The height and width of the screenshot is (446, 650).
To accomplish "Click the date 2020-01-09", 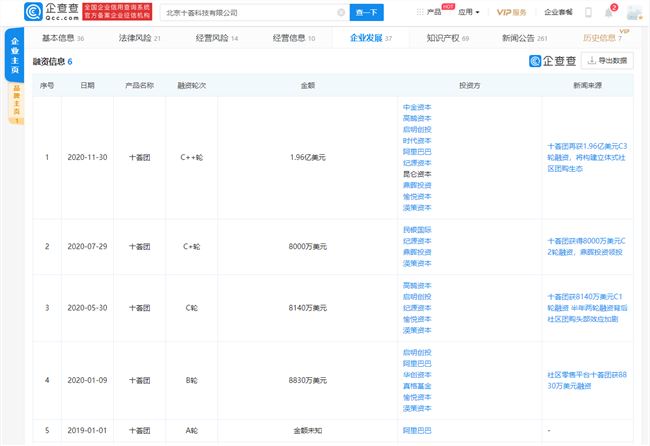I will (x=87, y=381).
